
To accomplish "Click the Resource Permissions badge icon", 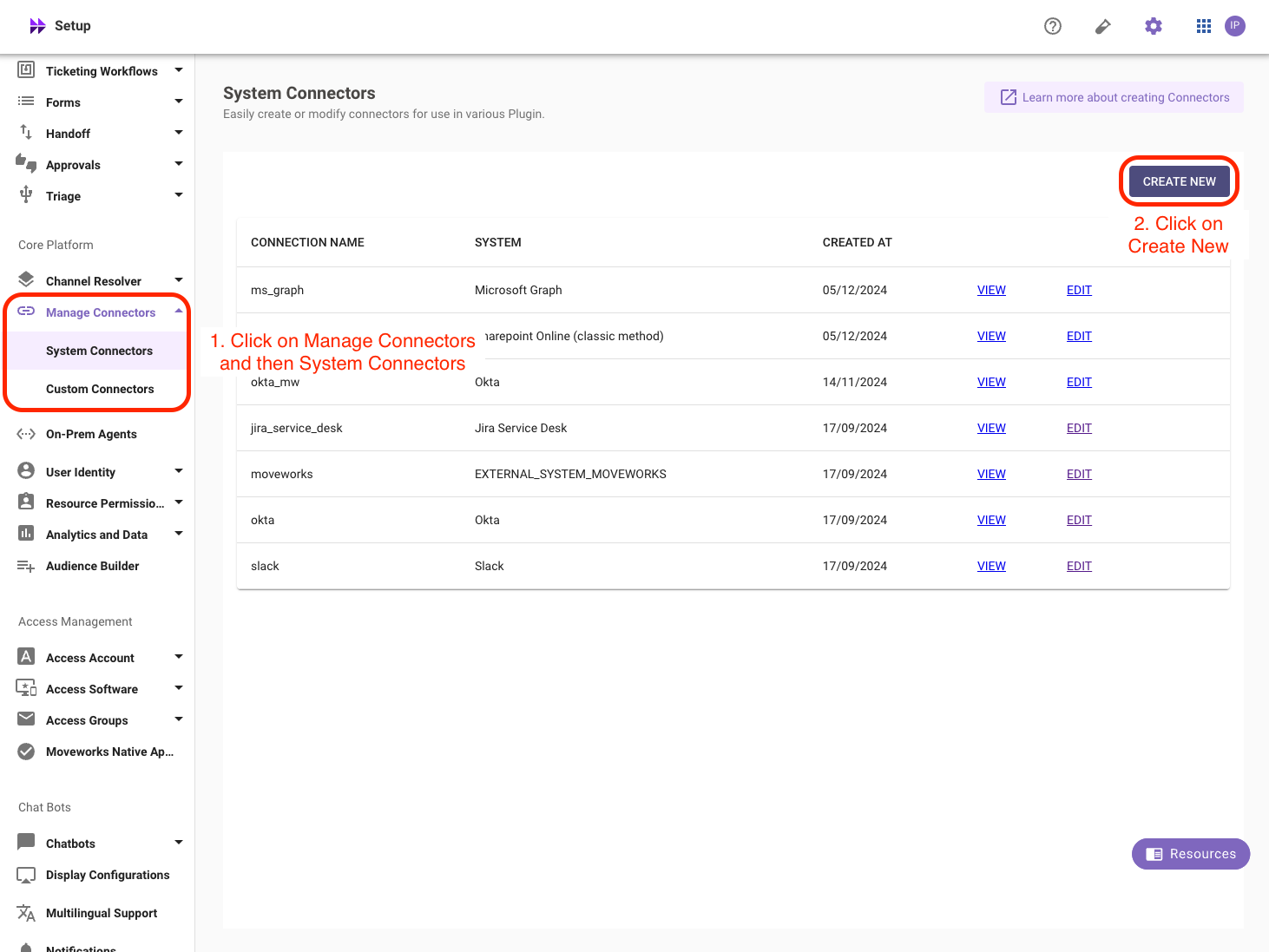I will coord(26,502).
